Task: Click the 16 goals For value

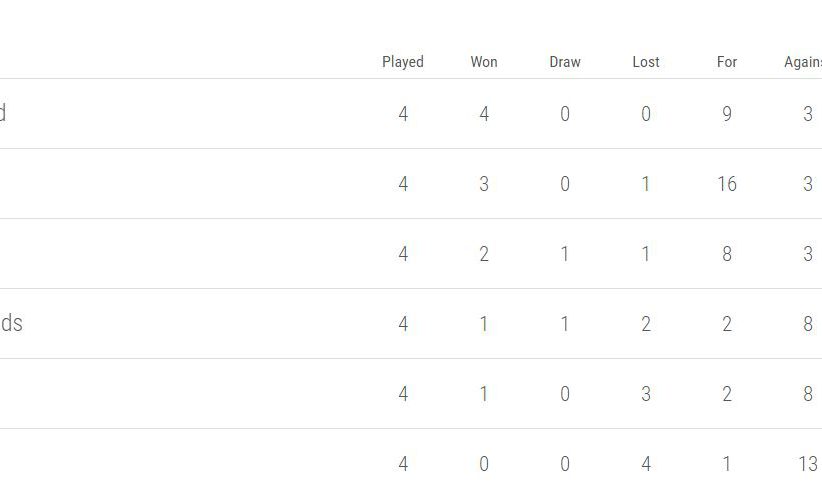Action: click(727, 184)
